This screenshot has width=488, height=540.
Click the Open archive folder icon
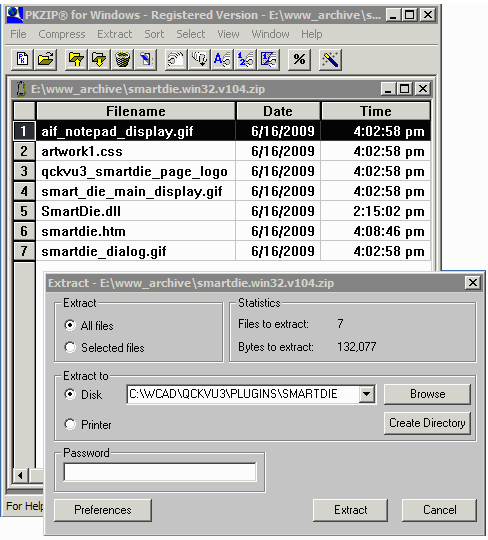click(x=45, y=60)
